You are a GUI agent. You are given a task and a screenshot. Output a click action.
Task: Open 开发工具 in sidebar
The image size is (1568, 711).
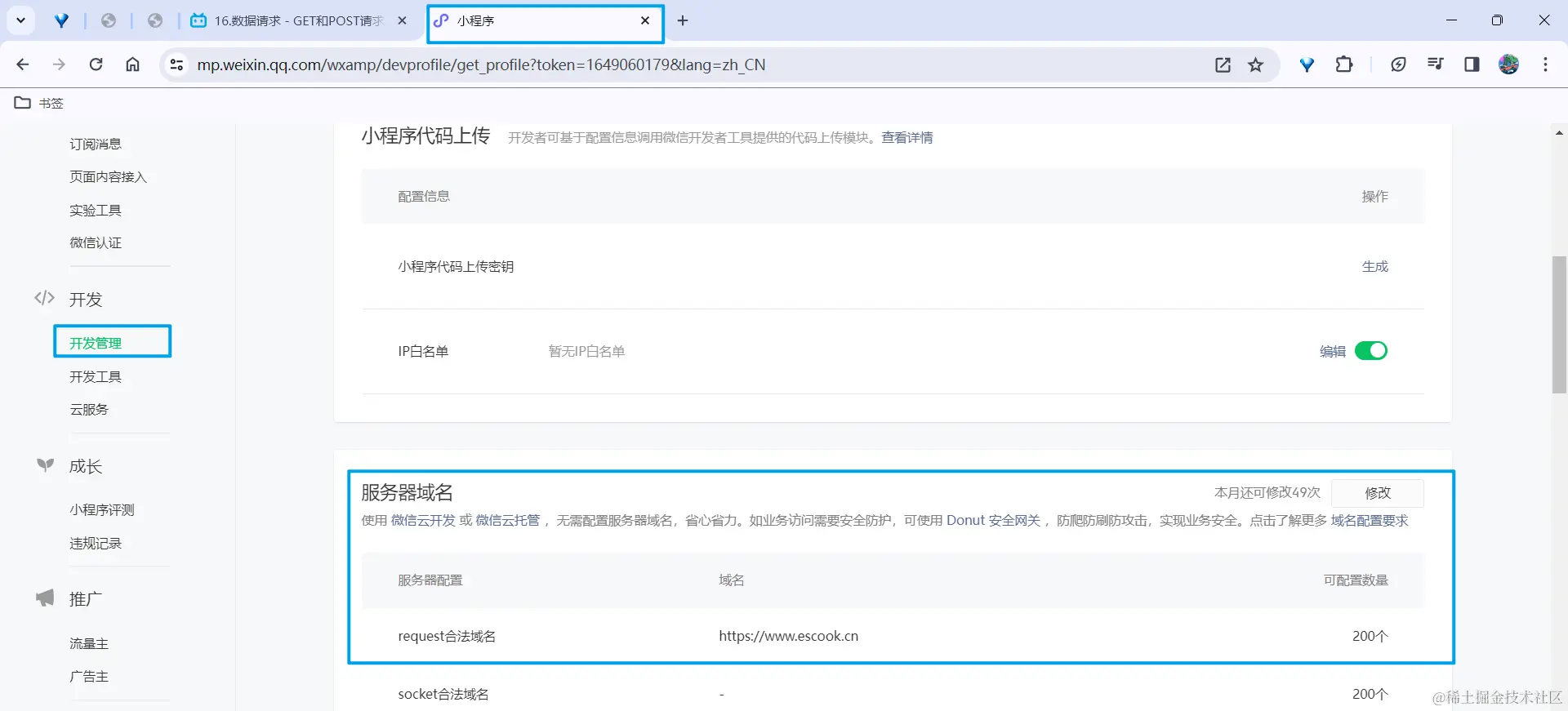pos(96,376)
